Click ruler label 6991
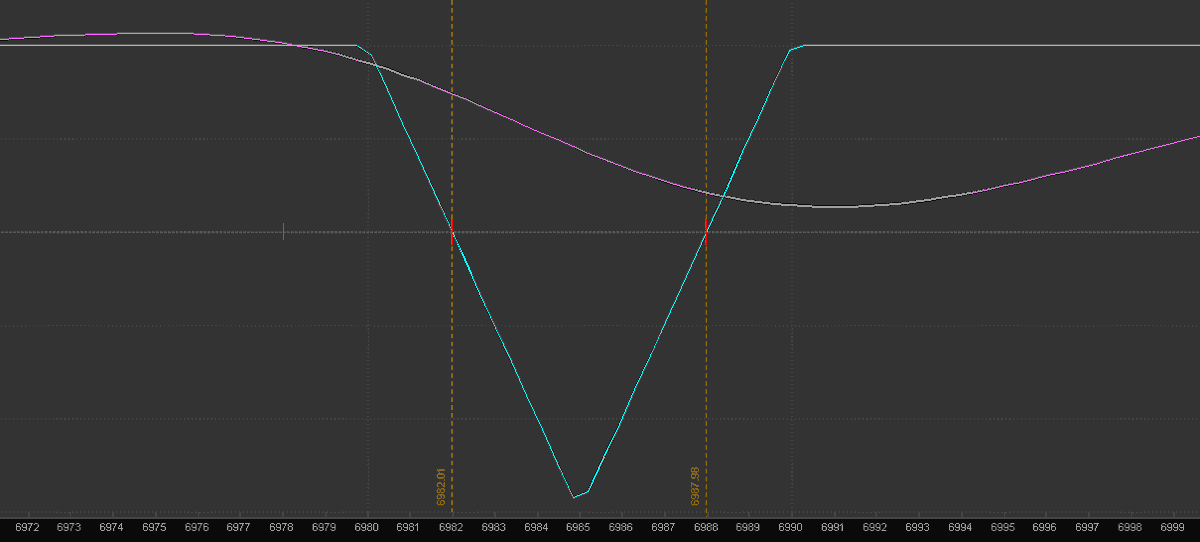The width and height of the screenshot is (1200, 542). tap(833, 527)
